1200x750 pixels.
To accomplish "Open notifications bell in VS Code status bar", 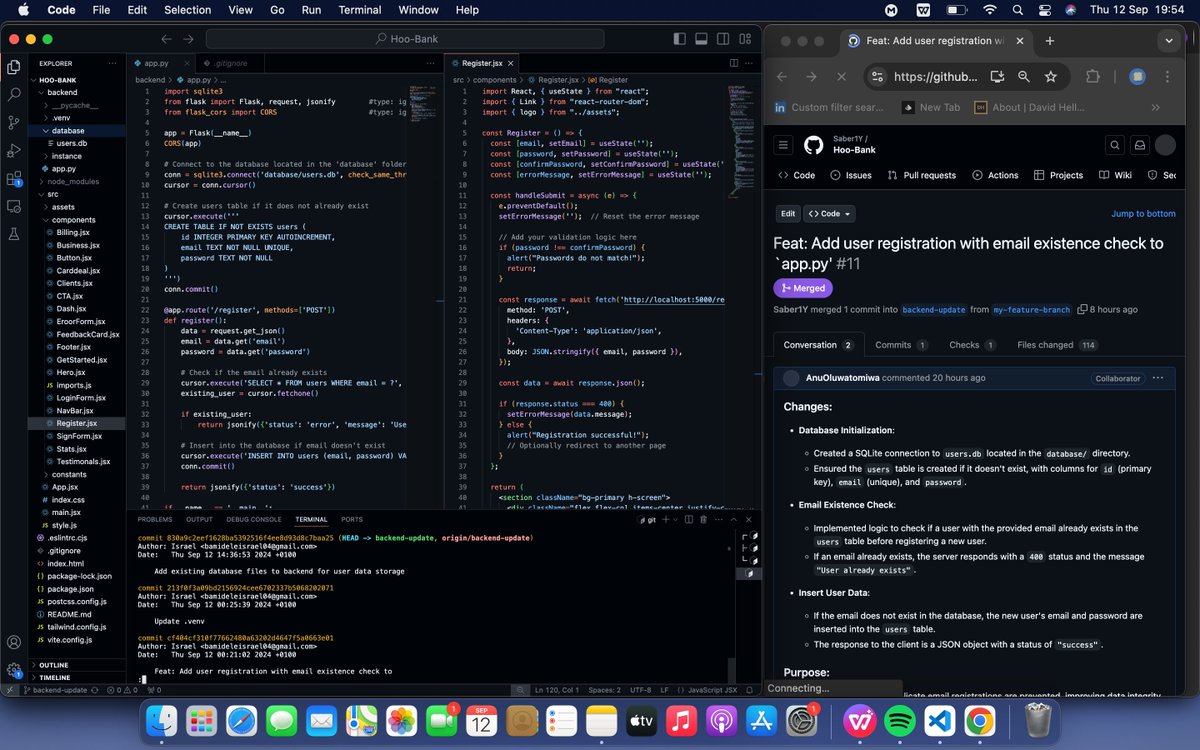I will pos(748,690).
